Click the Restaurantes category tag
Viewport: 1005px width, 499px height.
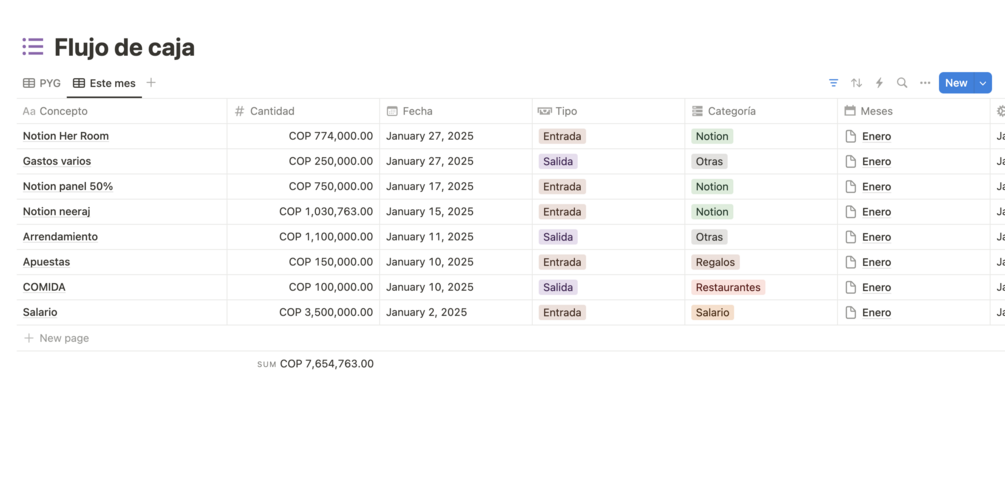tap(728, 287)
